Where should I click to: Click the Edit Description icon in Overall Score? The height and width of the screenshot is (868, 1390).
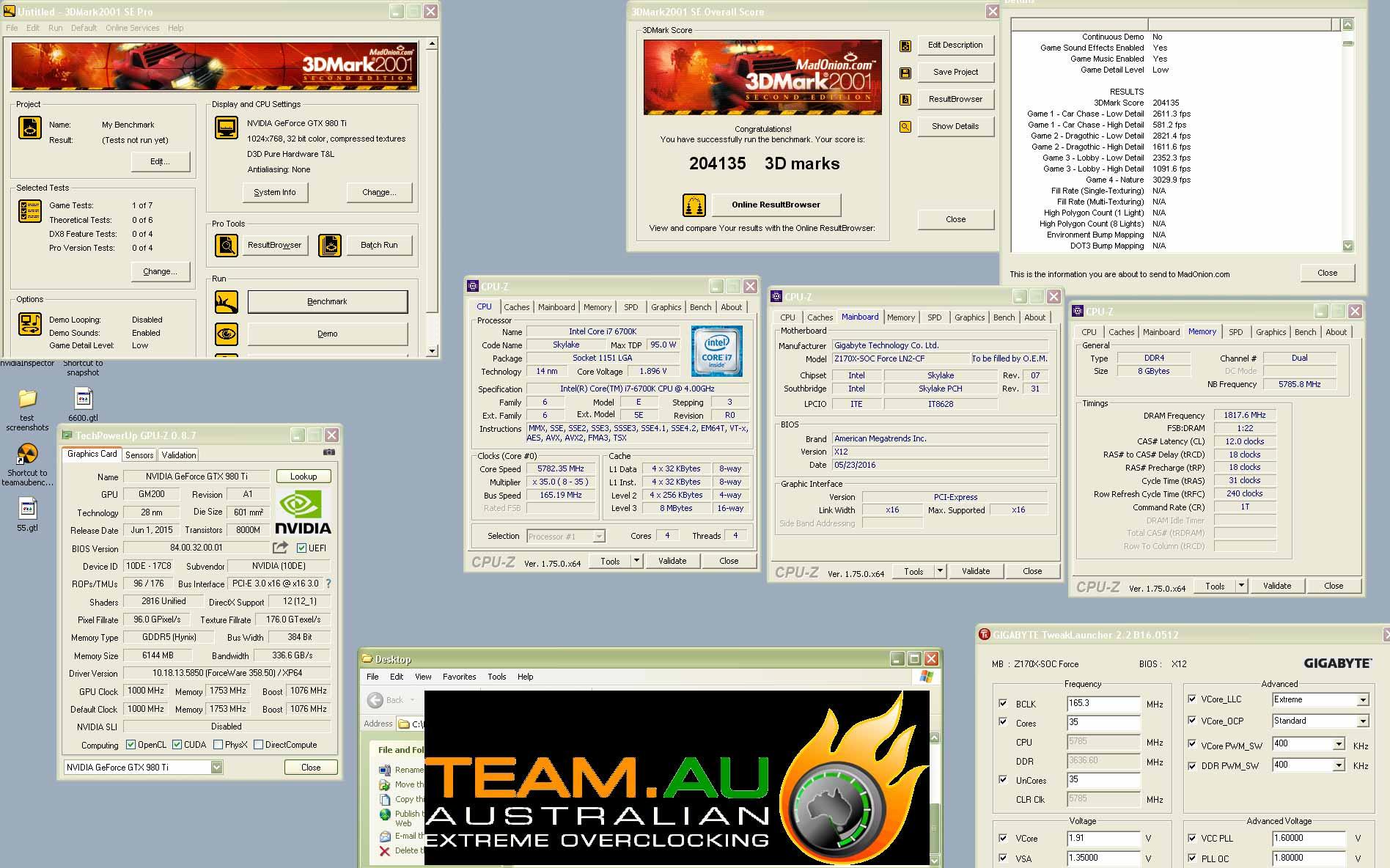[905, 45]
